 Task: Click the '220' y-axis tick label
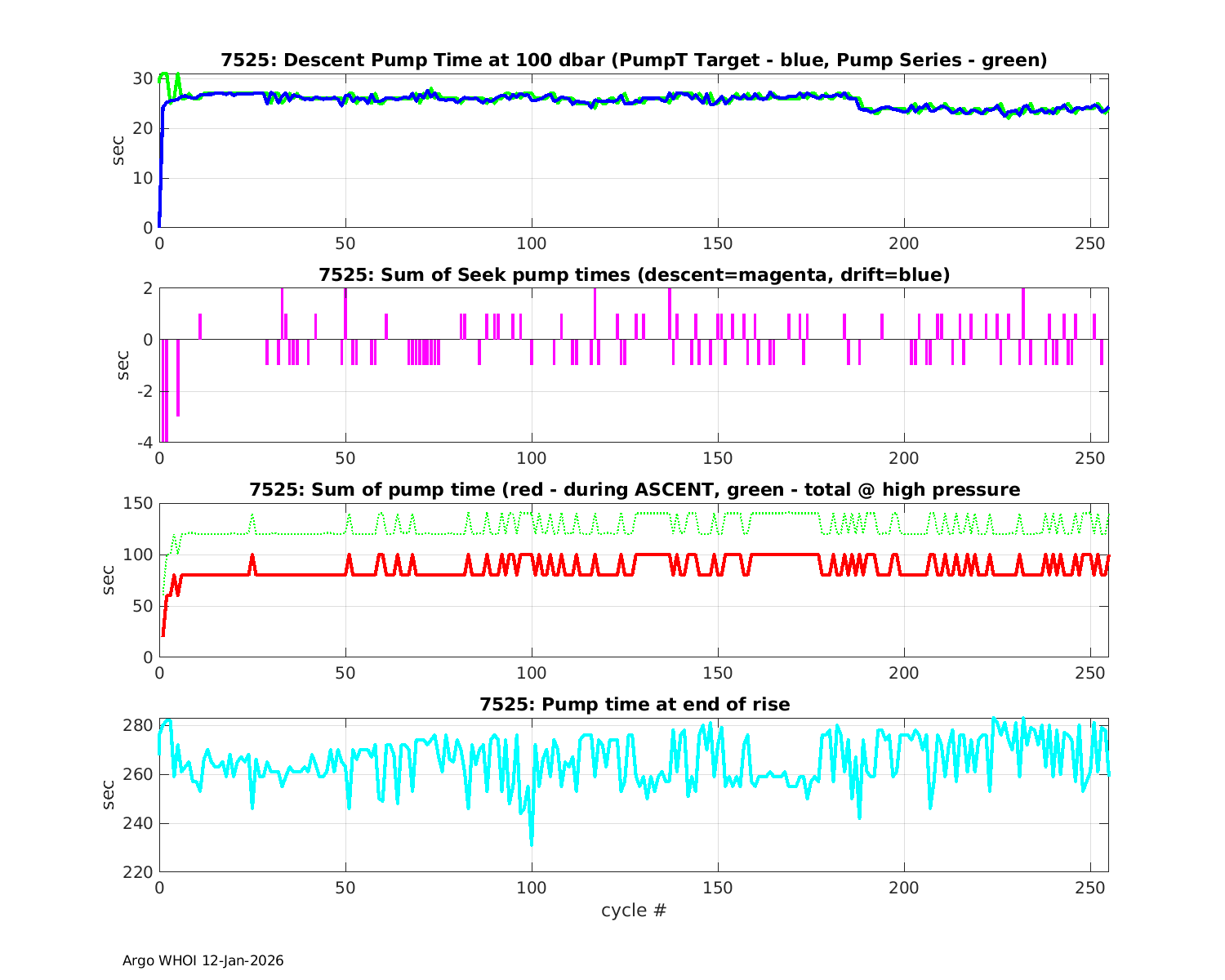click(137, 872)
